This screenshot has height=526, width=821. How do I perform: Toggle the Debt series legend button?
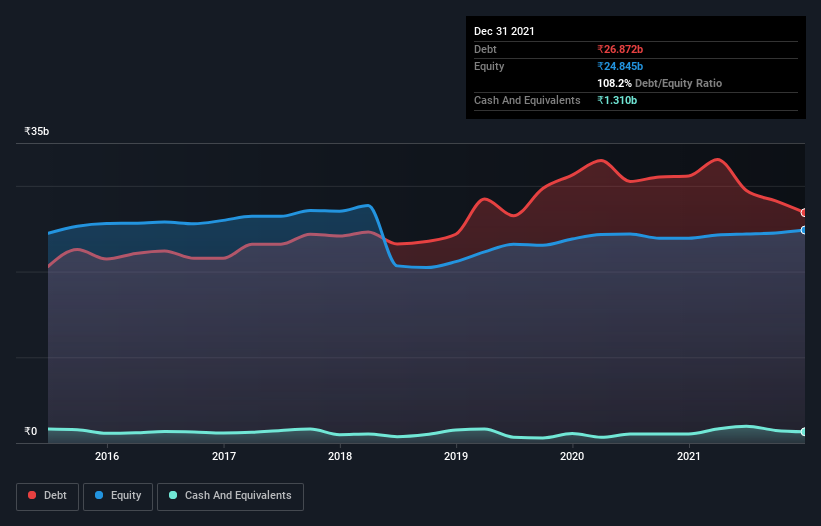[47, 496]
